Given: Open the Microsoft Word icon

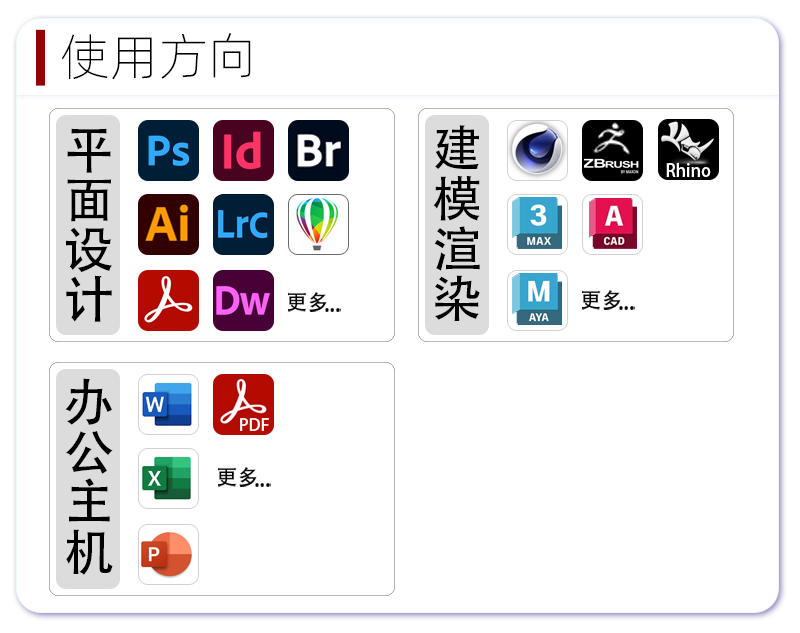Looking at the screenshot, I should [x=168, y=404].
